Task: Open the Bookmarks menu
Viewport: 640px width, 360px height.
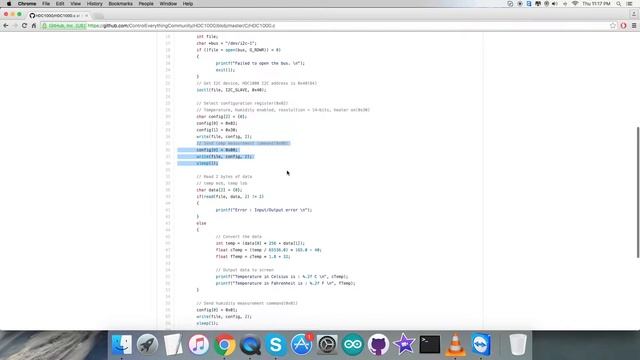Action: point(120,4)
